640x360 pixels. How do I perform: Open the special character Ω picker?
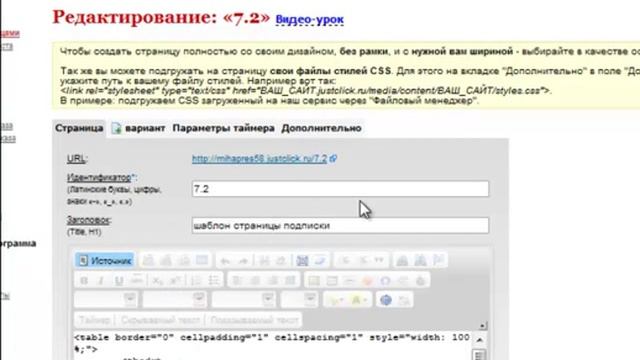385,280
